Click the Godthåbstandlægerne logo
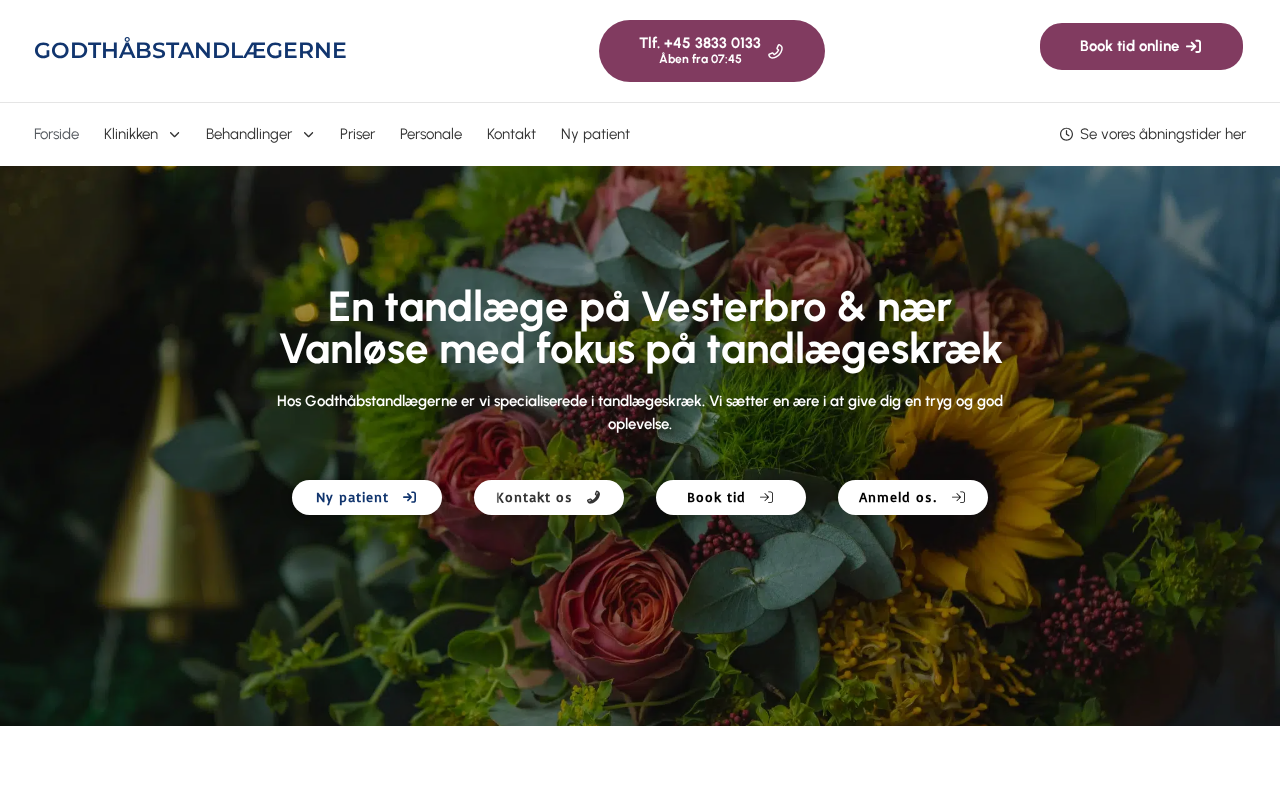Image resolution: width=1280 pixels, height=800 pixels. (190, 50)
